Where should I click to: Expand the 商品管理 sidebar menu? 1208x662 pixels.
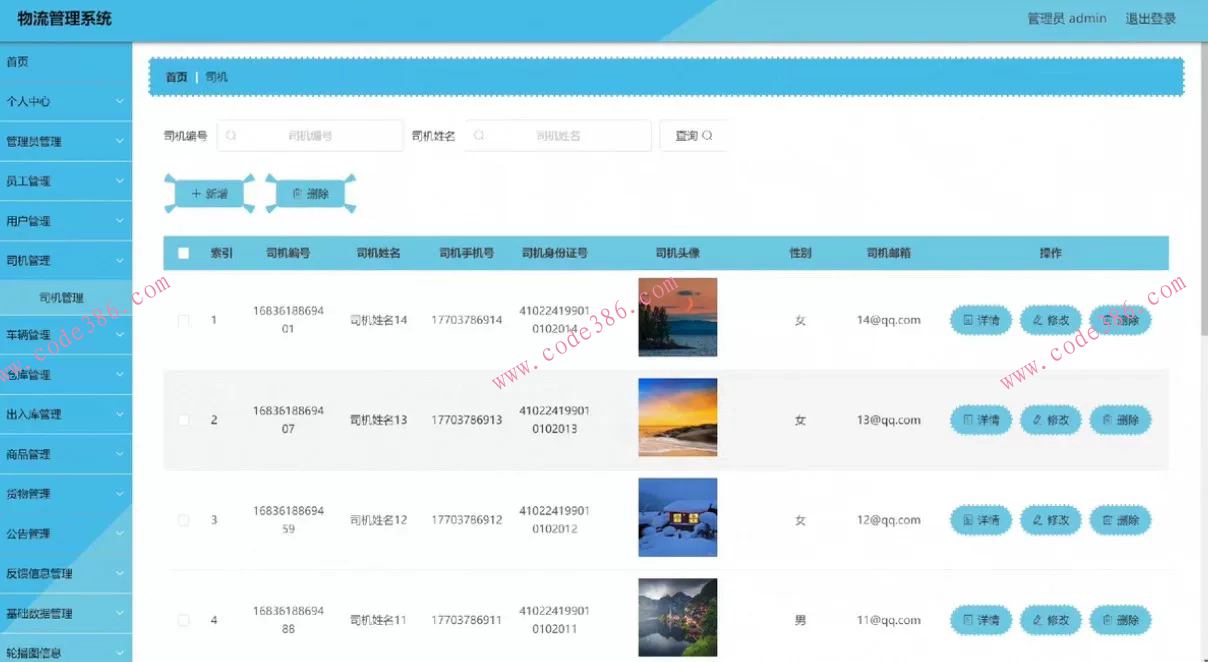point(60,454)
